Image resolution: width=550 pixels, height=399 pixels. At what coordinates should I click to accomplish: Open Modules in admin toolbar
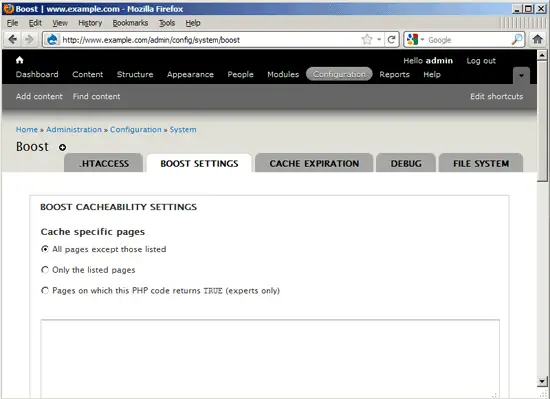pos(283,74)
